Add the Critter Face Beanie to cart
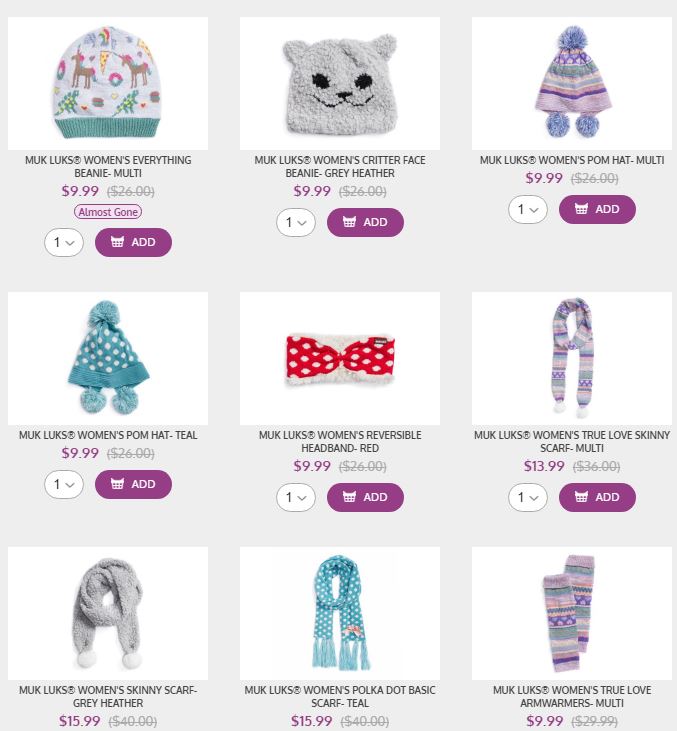Viewport: 677px width, 731px height. point(365,222)
